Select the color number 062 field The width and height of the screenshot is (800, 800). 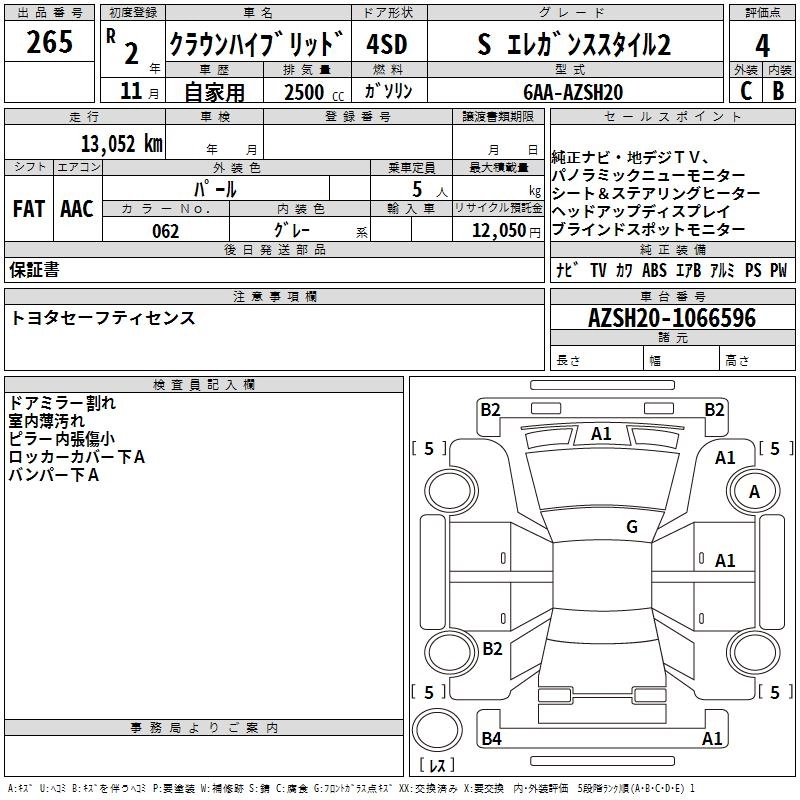[165, 231]
